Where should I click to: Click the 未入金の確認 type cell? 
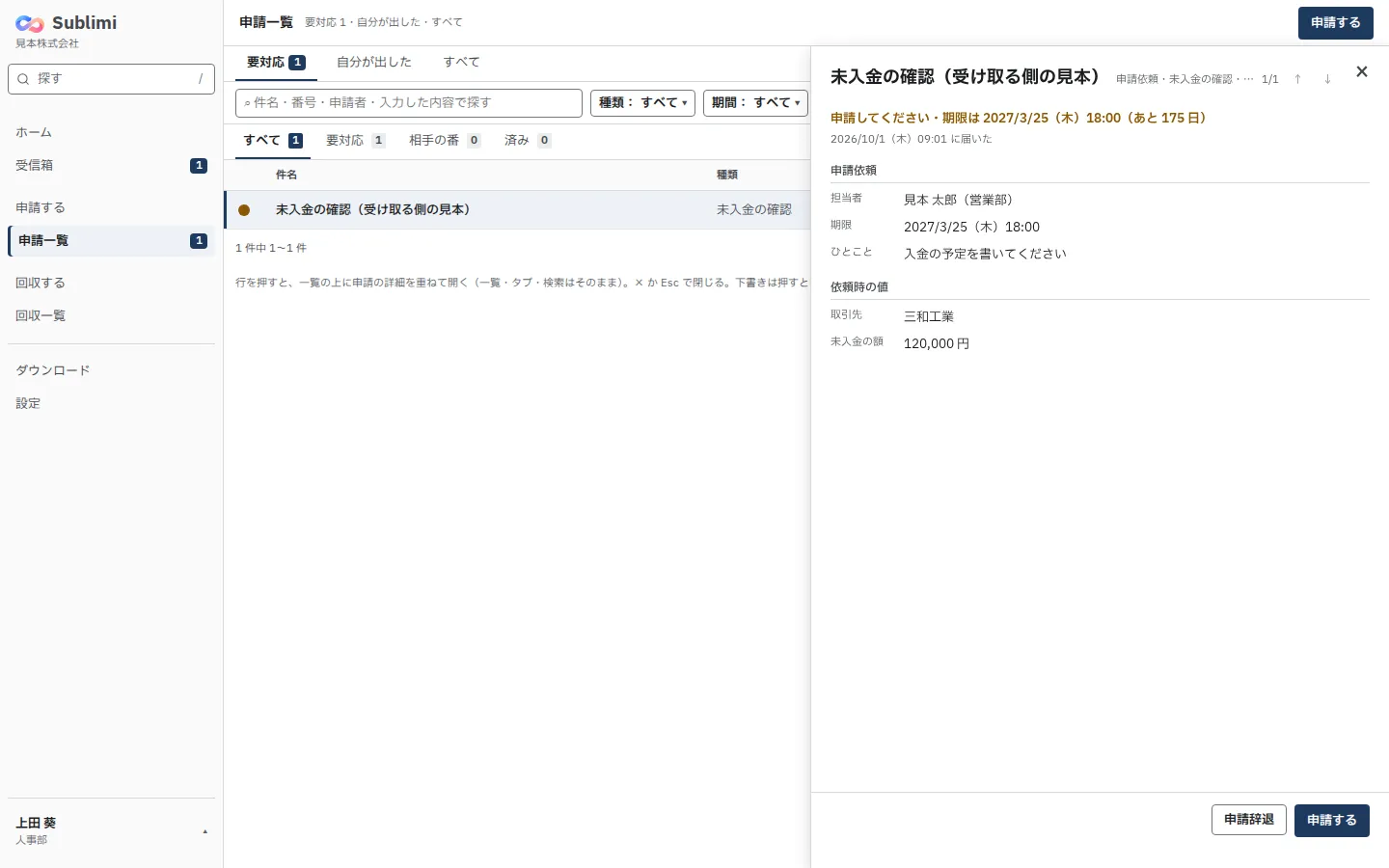pyautogui.click(x=754, y=209)
